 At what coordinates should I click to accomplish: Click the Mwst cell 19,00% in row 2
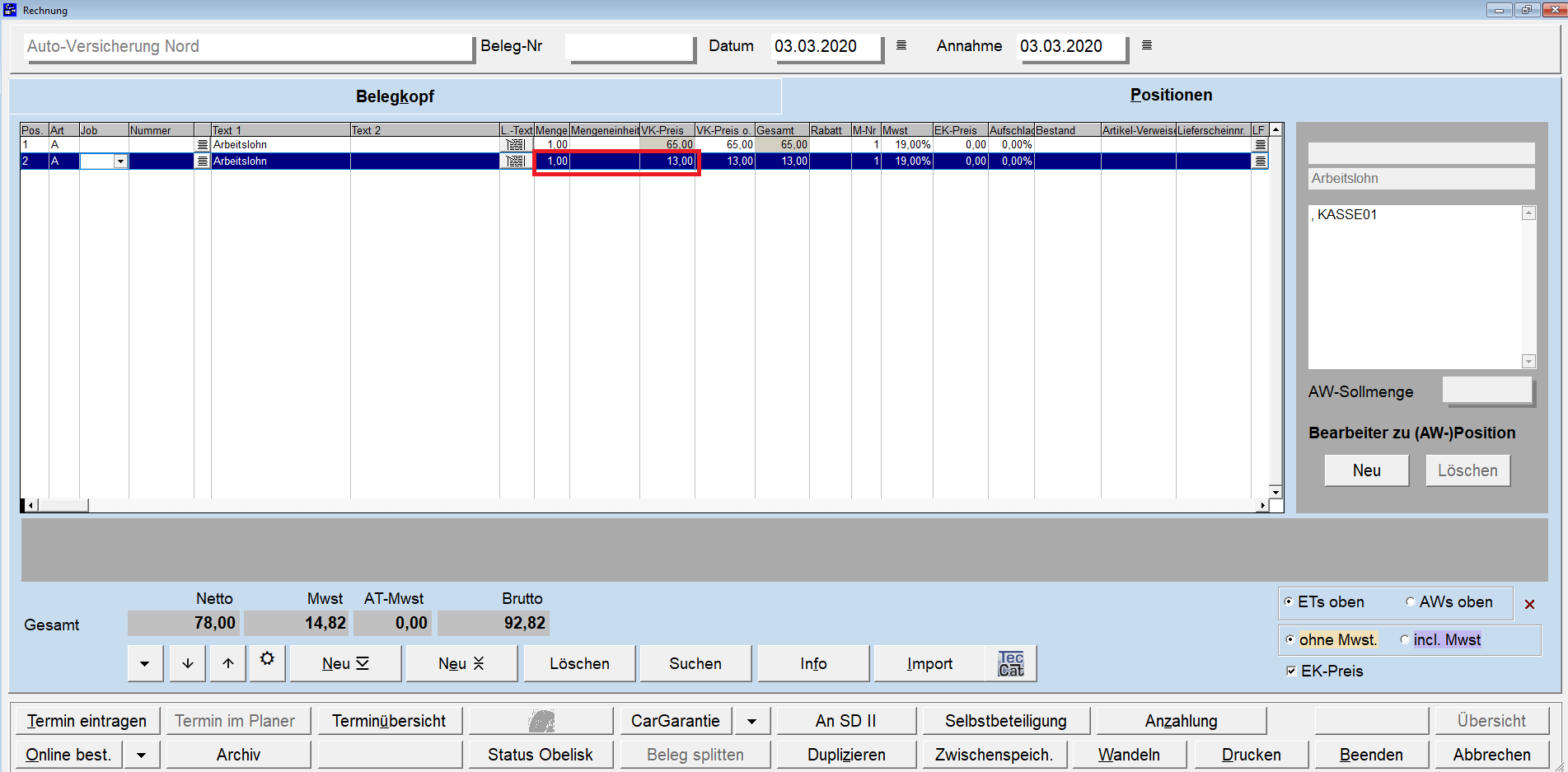click(x=906, y=161)
